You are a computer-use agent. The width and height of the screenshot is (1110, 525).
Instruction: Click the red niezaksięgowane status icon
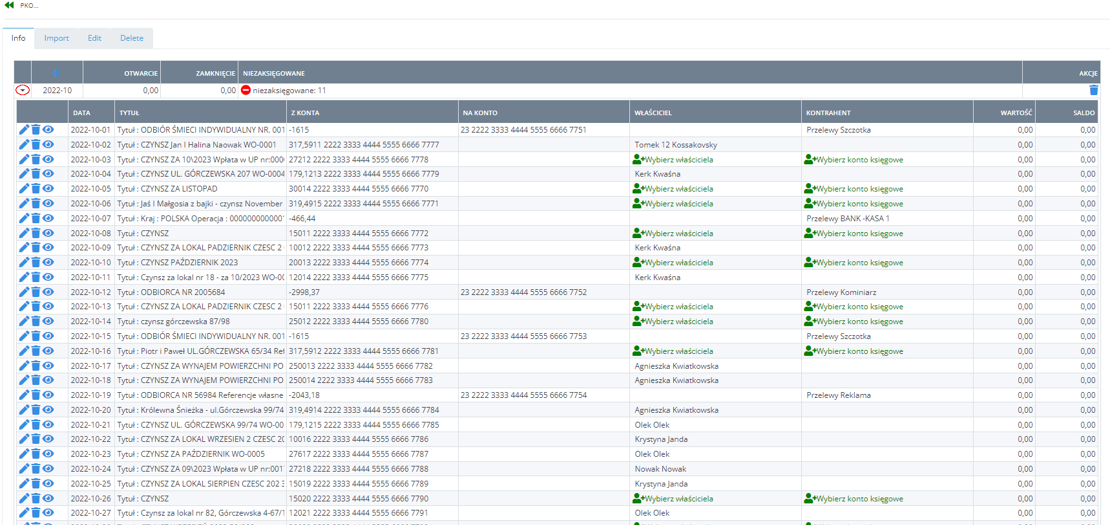tap(246, 90)
